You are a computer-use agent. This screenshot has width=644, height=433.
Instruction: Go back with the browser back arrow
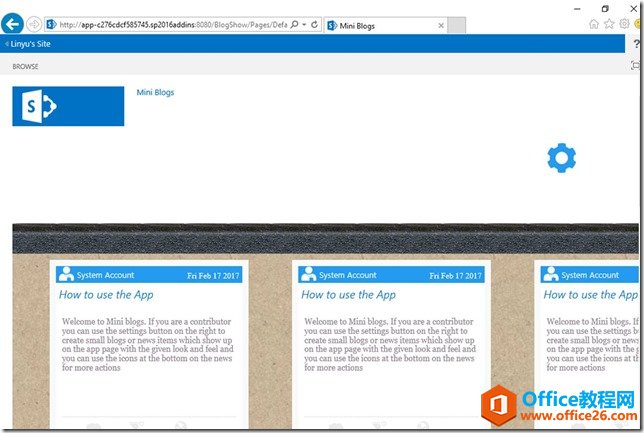tap(13, 23)
